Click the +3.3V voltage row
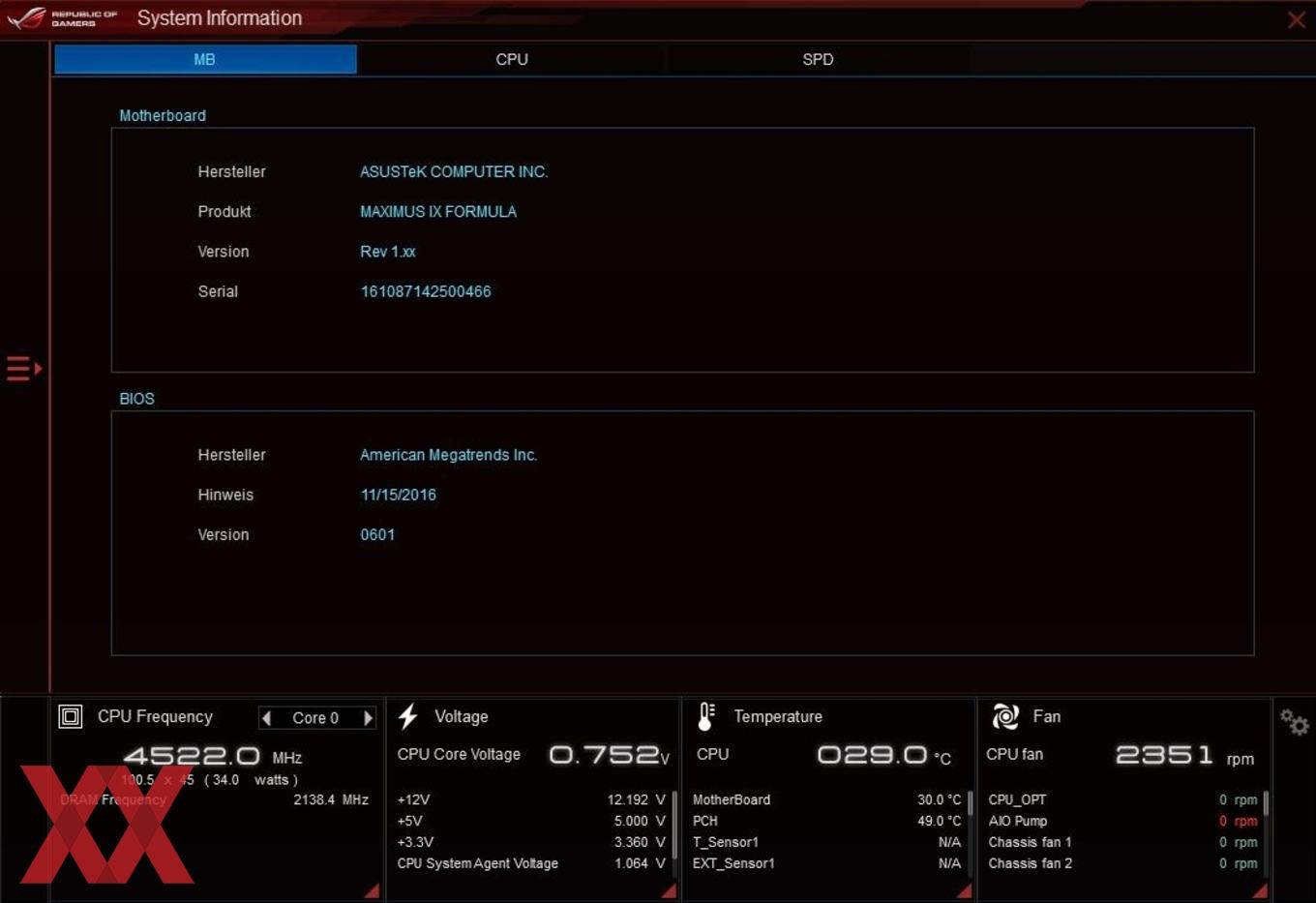The width and height of the screenshot is (1316, 903). (531, 842)
